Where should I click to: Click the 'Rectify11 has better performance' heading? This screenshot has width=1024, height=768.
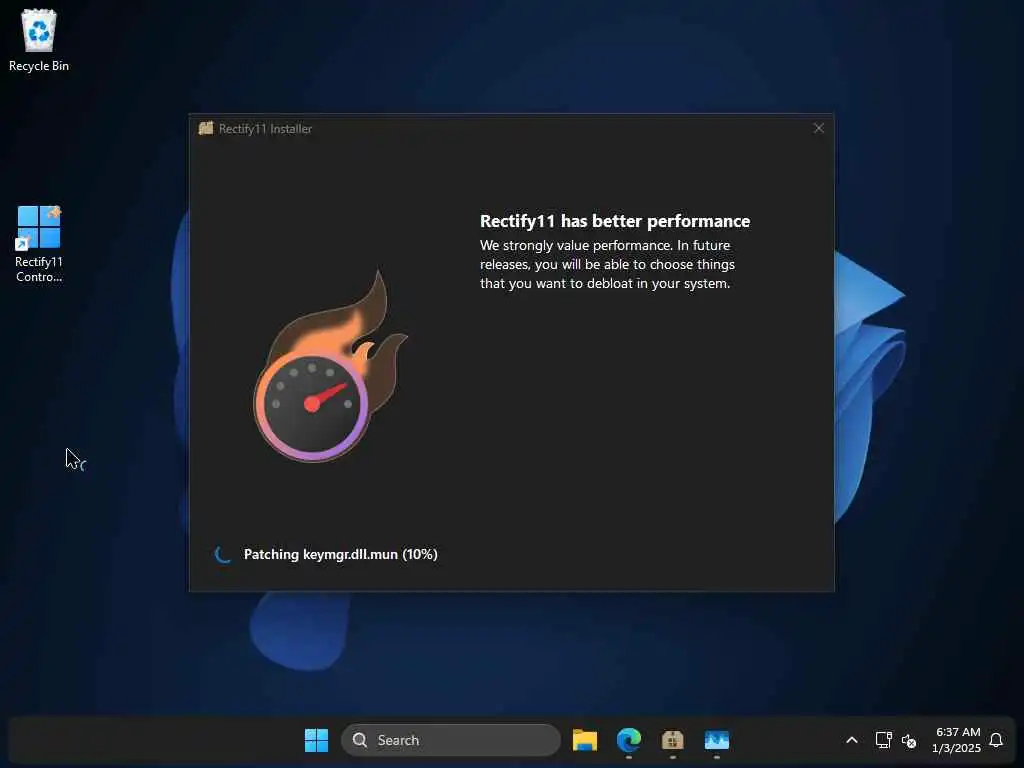[x=615, y=221]
